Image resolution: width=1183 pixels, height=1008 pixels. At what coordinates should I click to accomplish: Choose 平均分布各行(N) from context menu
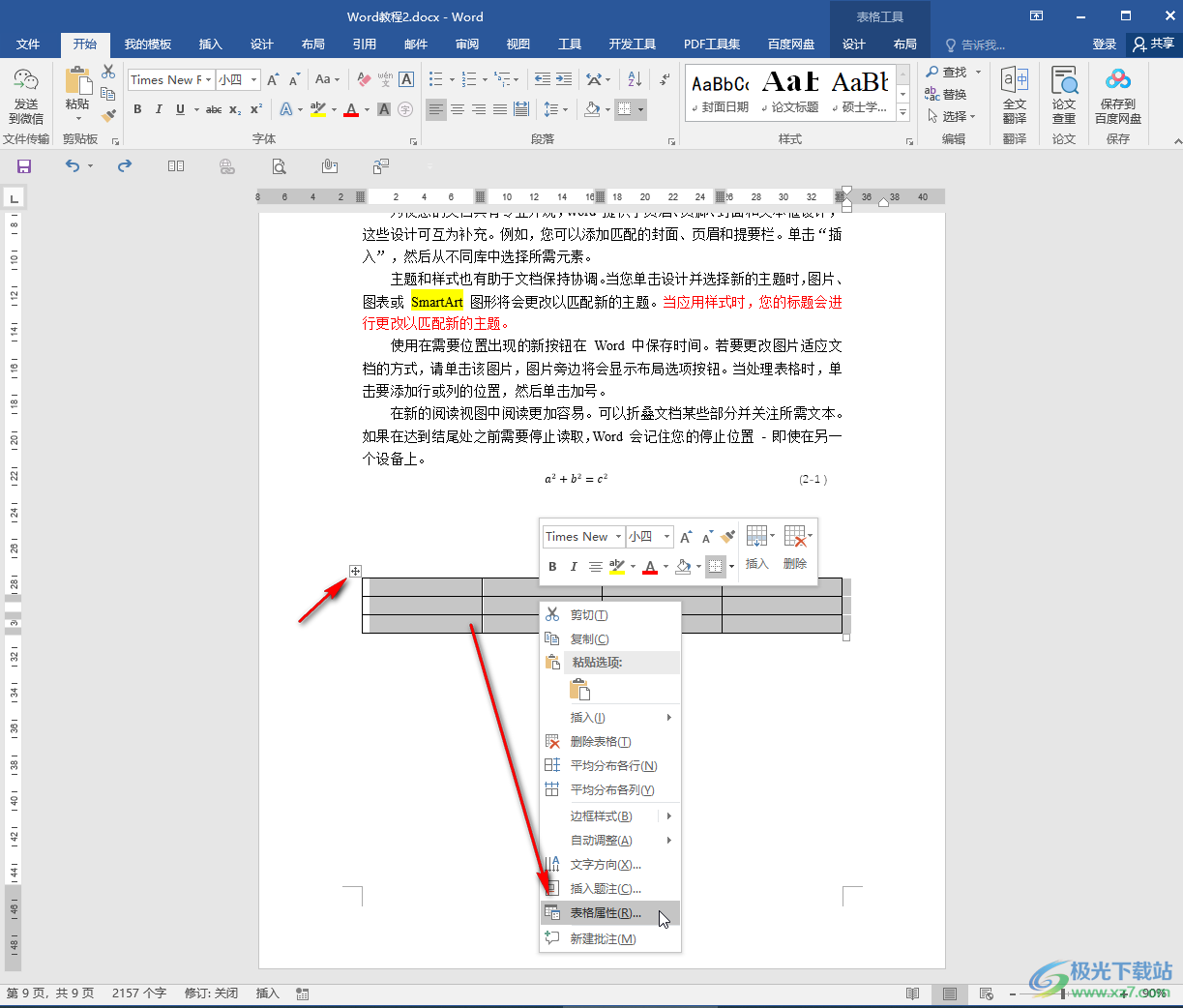(x=610, y=766)
